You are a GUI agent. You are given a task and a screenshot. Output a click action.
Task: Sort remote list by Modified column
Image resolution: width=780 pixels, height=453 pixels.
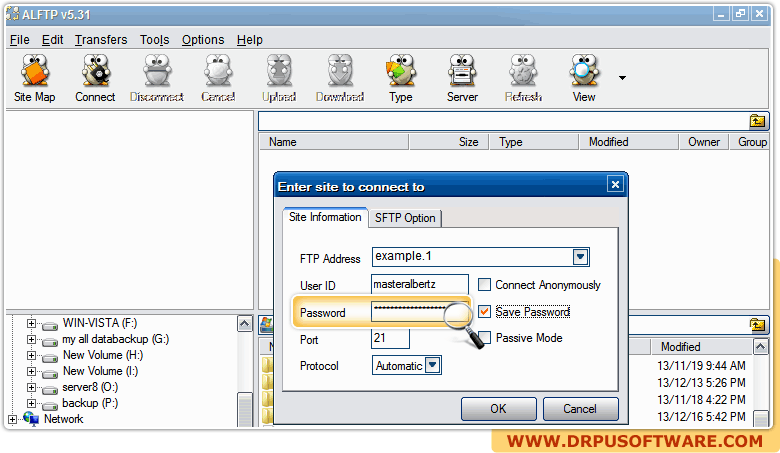(x=629, y=142)
